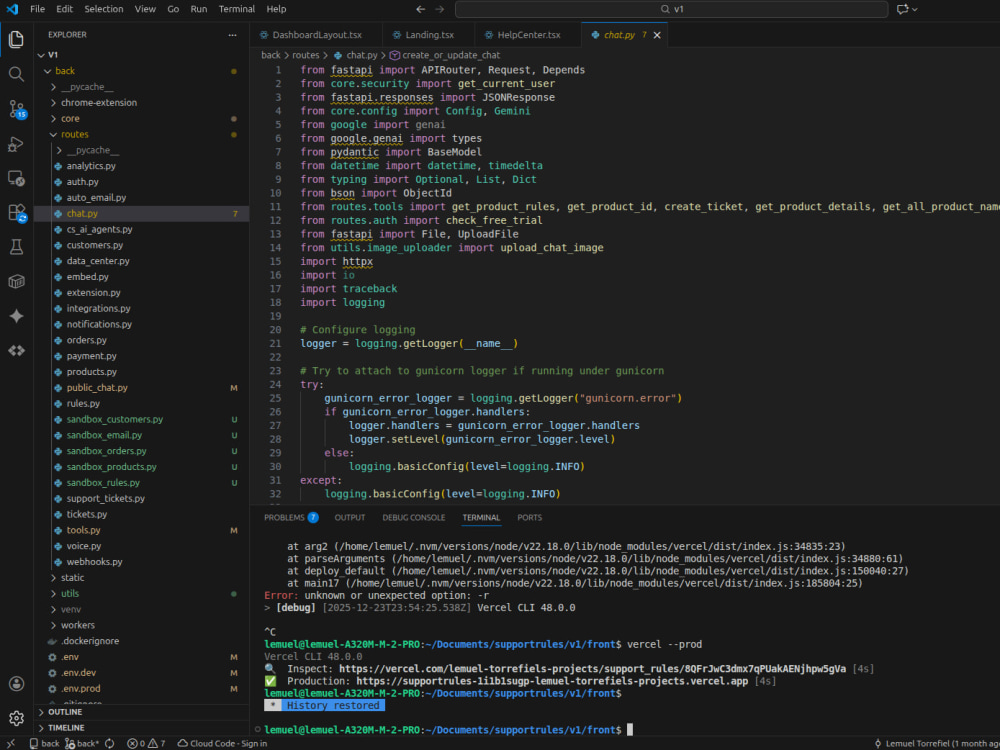Open the Gemini sparkle icon in activity bar
This screenshot has height=750, width=1000.
pyautogui.click(x=17, y=316)
